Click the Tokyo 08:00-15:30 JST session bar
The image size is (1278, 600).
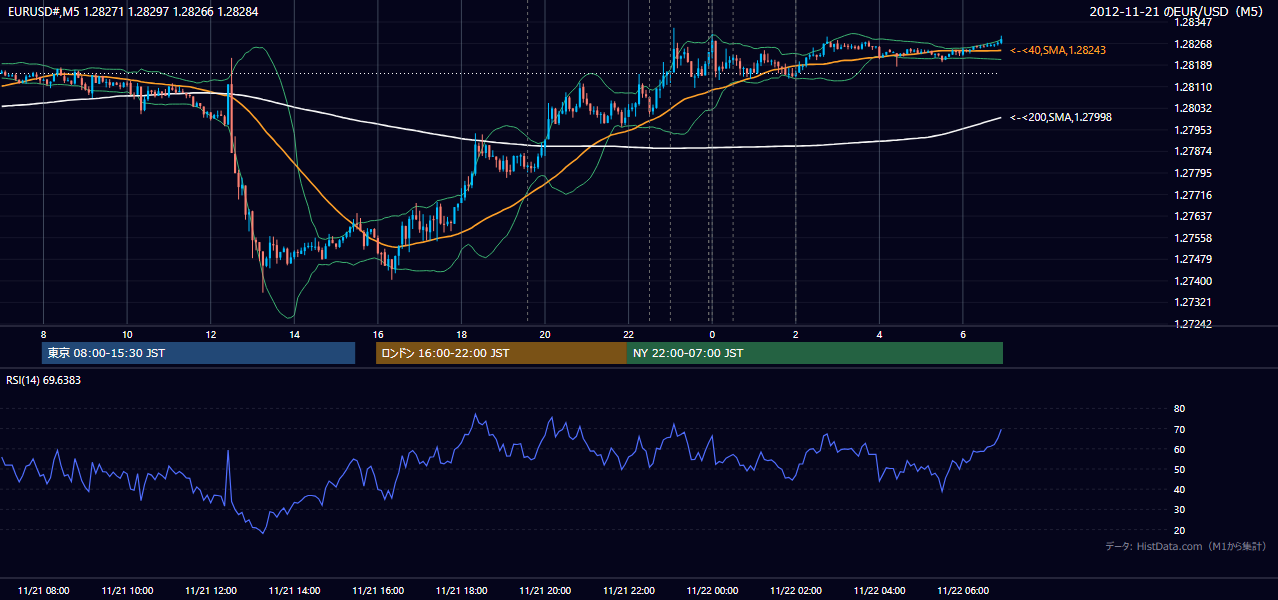(198, 353)
